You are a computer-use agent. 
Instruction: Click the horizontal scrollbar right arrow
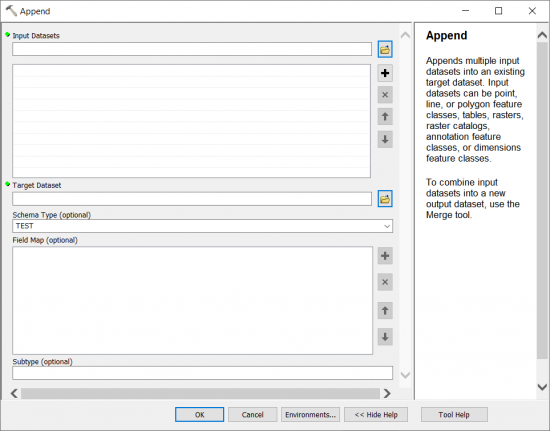387,393
